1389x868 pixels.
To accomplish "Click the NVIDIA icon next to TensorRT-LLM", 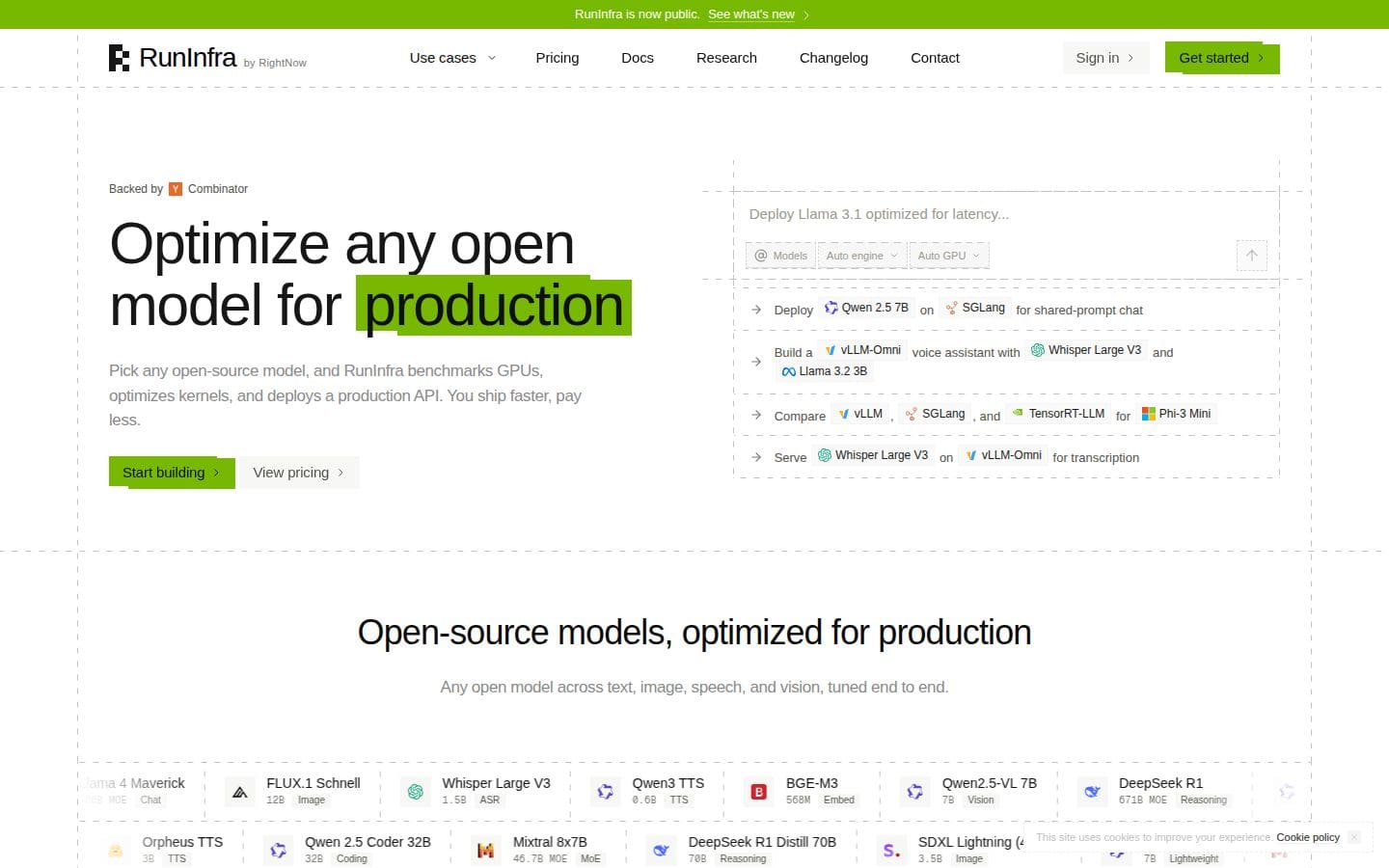I will tap(1018, 414).
